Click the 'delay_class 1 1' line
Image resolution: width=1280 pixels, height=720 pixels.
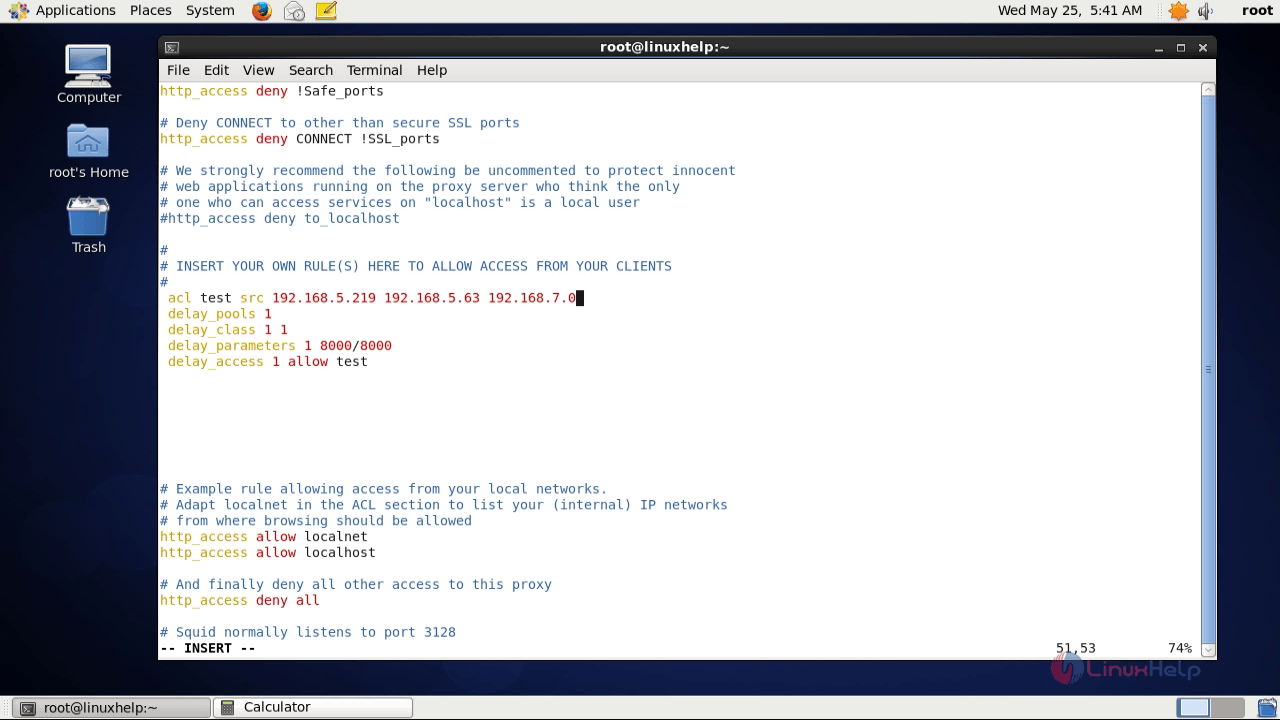227,330
